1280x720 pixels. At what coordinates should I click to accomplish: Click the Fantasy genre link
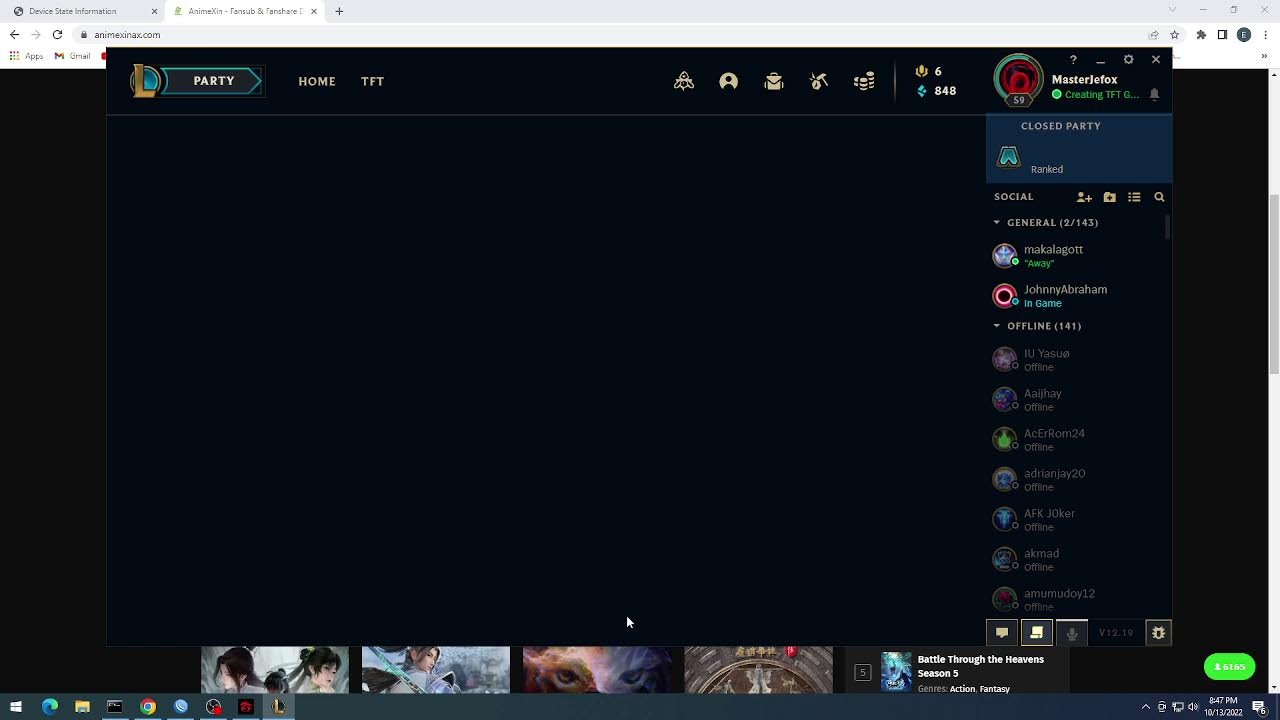pos(995,689)
